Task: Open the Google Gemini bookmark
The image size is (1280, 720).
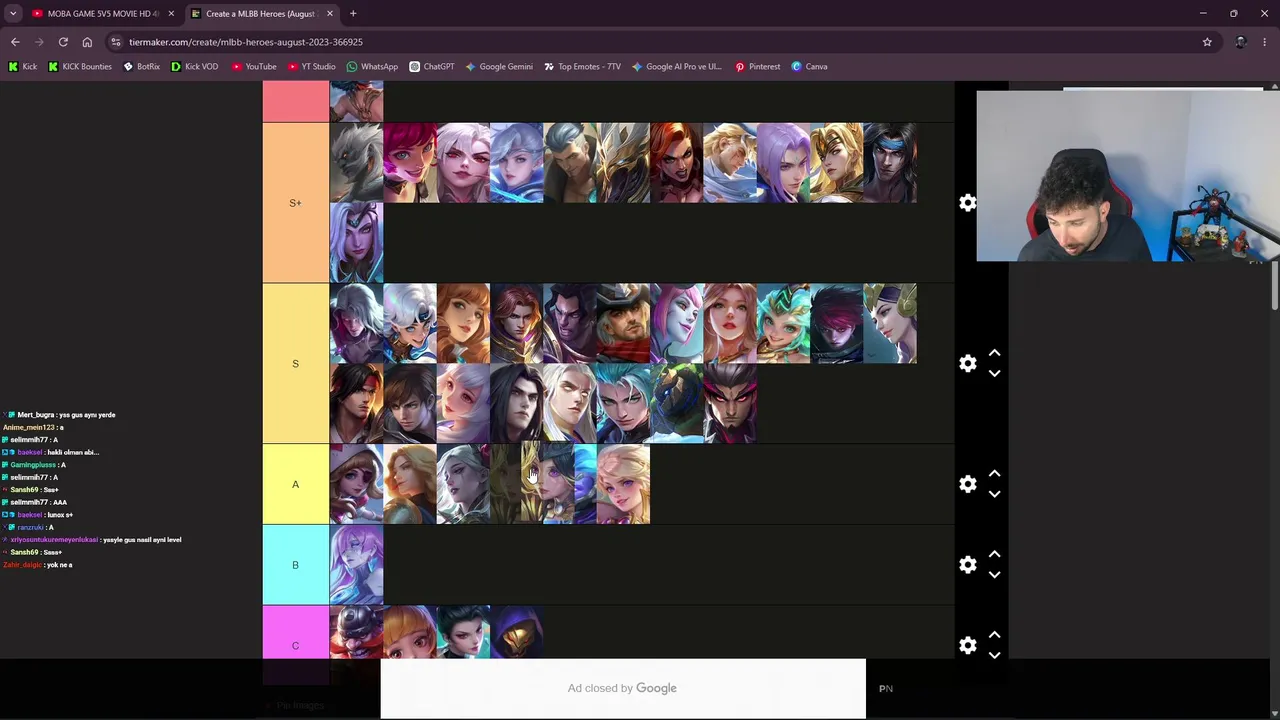Action: coord(499,67)
